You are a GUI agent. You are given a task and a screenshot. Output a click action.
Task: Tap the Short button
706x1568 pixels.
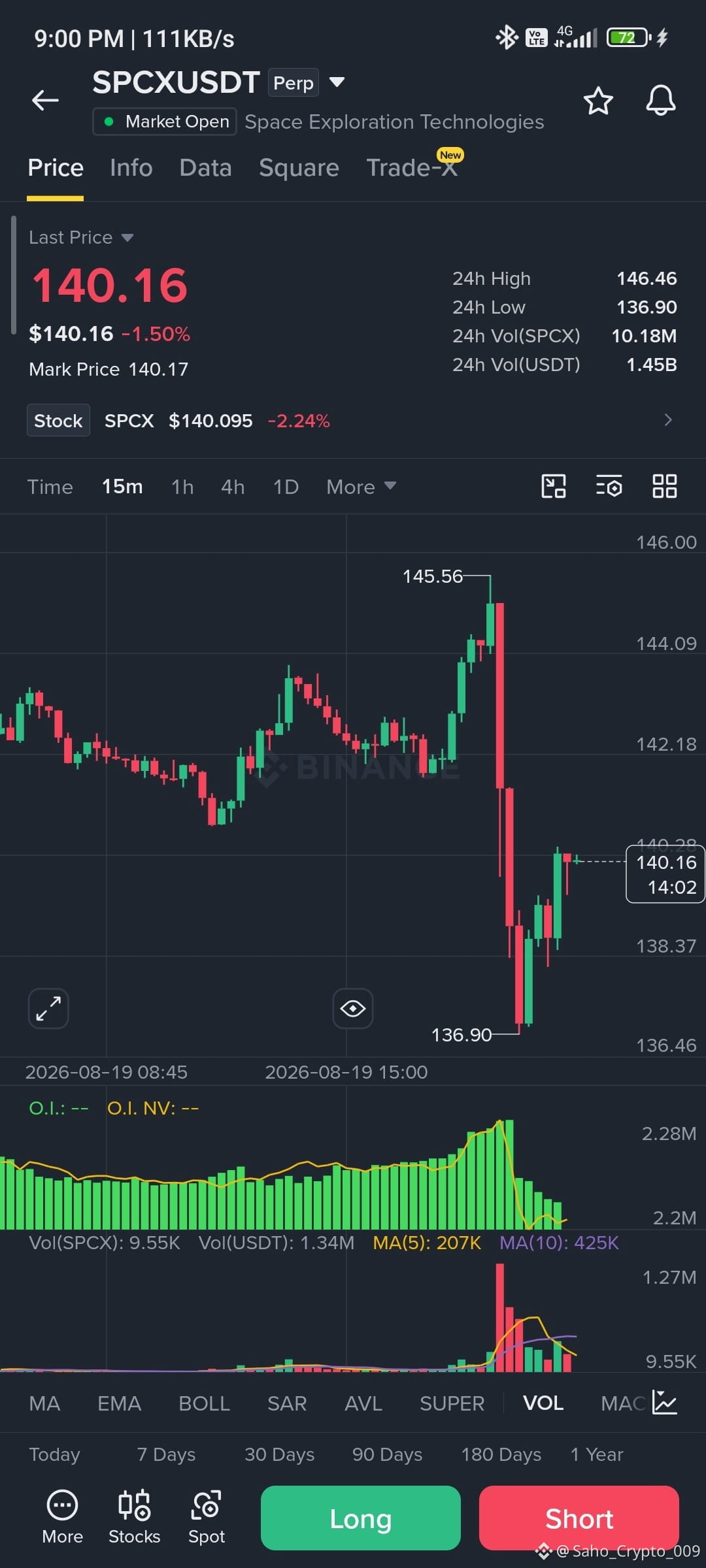(579, 1518)
